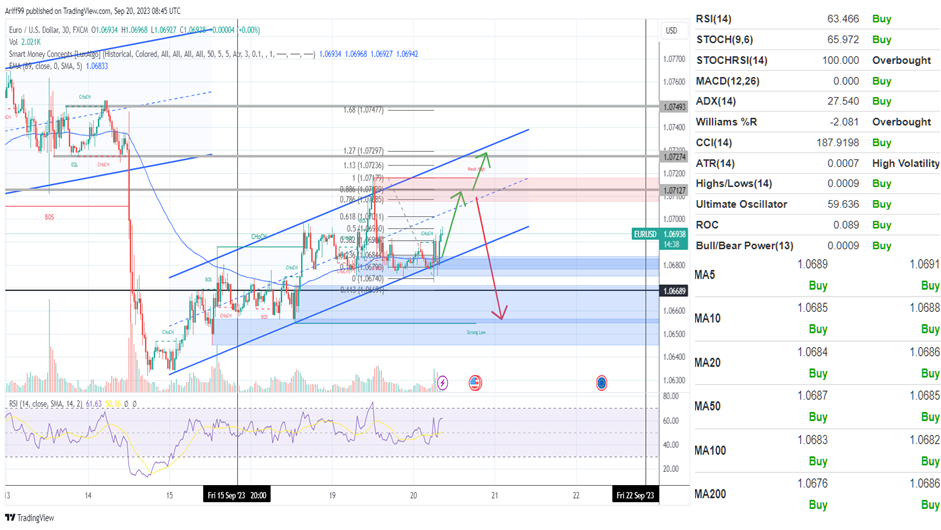The width and height of the screenshot is (941, 530).
Task: Select the upper green arrow tip near Weak High
Action: pos(486,154)
